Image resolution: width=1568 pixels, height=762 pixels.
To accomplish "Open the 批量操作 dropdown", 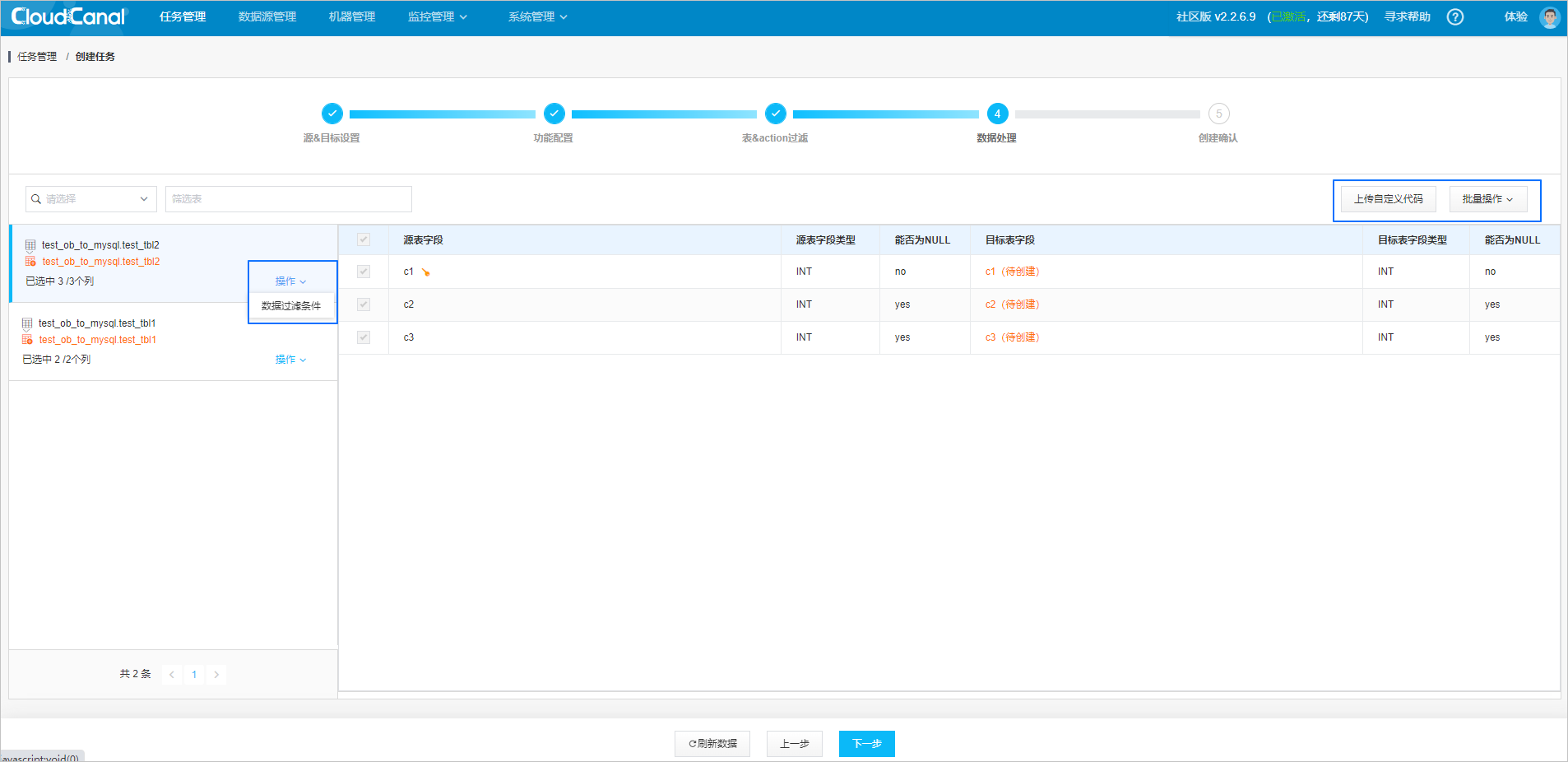I will coord(1488,198).
